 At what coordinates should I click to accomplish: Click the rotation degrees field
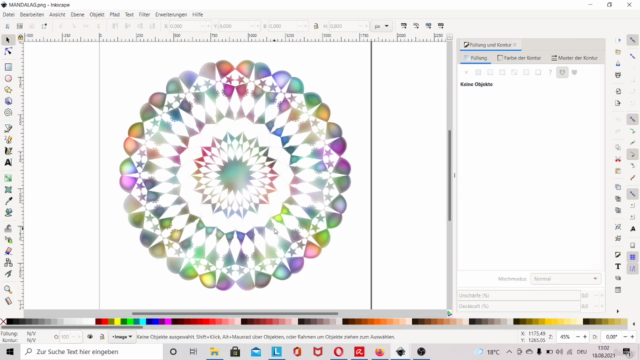(x=611, y=337)
